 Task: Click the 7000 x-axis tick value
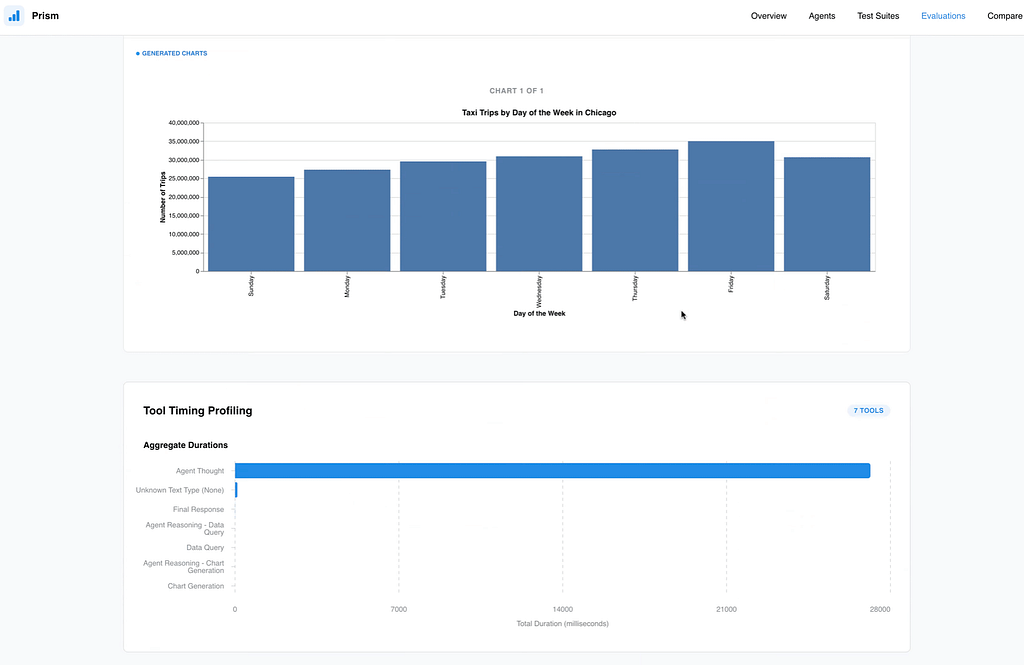coord(398,609)
